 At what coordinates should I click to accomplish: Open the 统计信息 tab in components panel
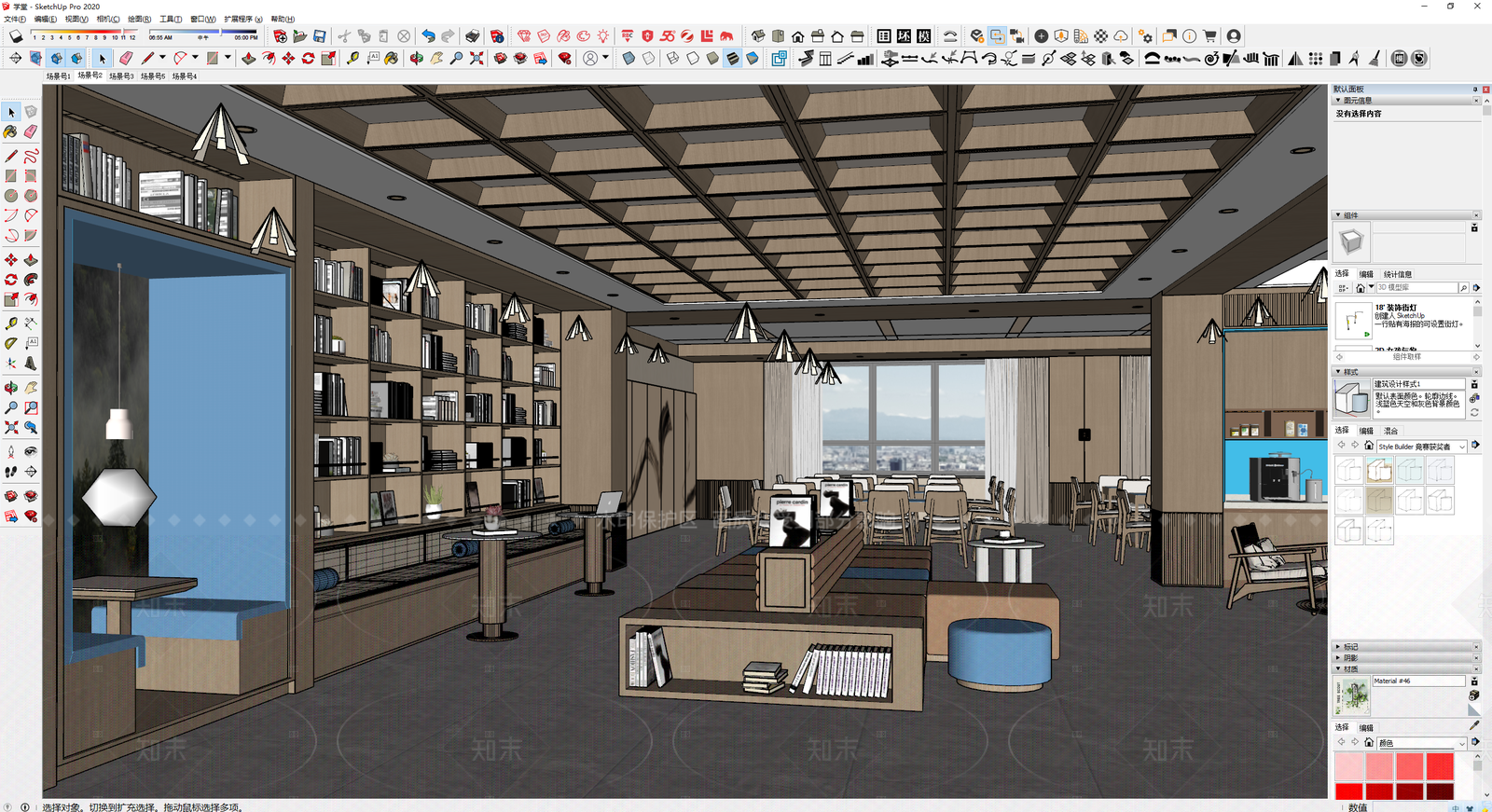click(x=1397, y=274)
